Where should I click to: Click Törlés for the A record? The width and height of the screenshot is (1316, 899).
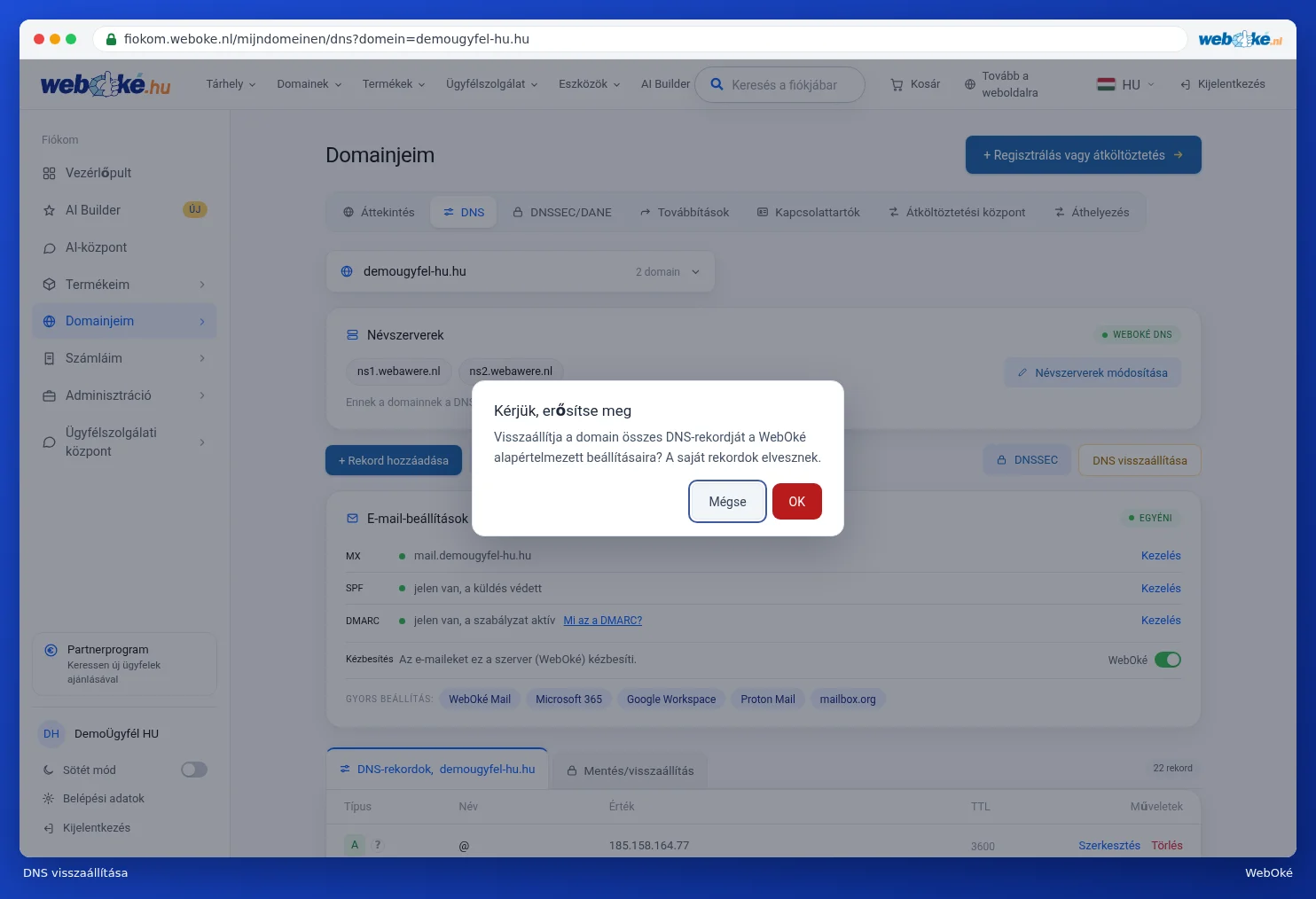click(x=1167, y=846)
